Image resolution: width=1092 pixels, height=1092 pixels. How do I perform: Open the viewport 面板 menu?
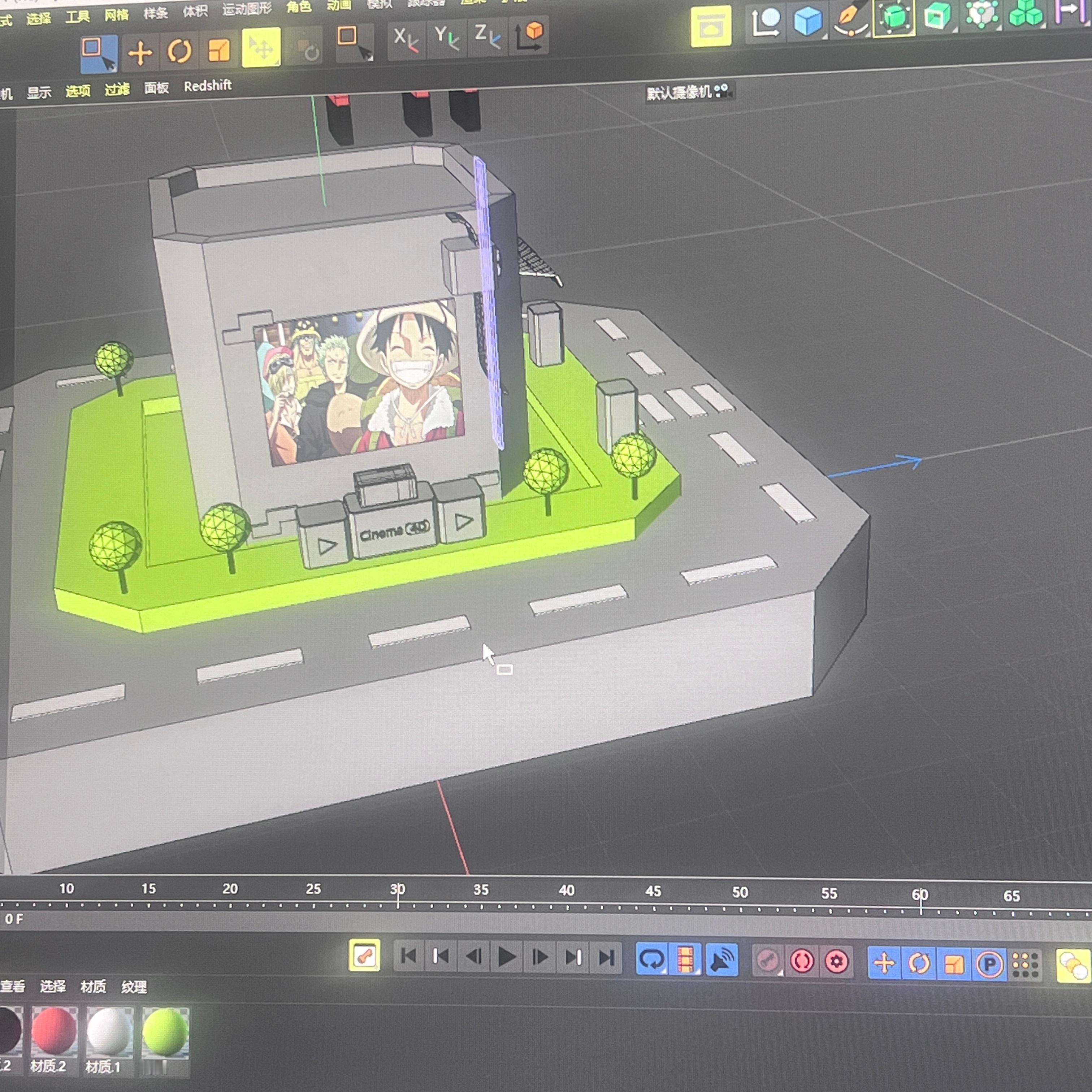(x=157, y=87)
